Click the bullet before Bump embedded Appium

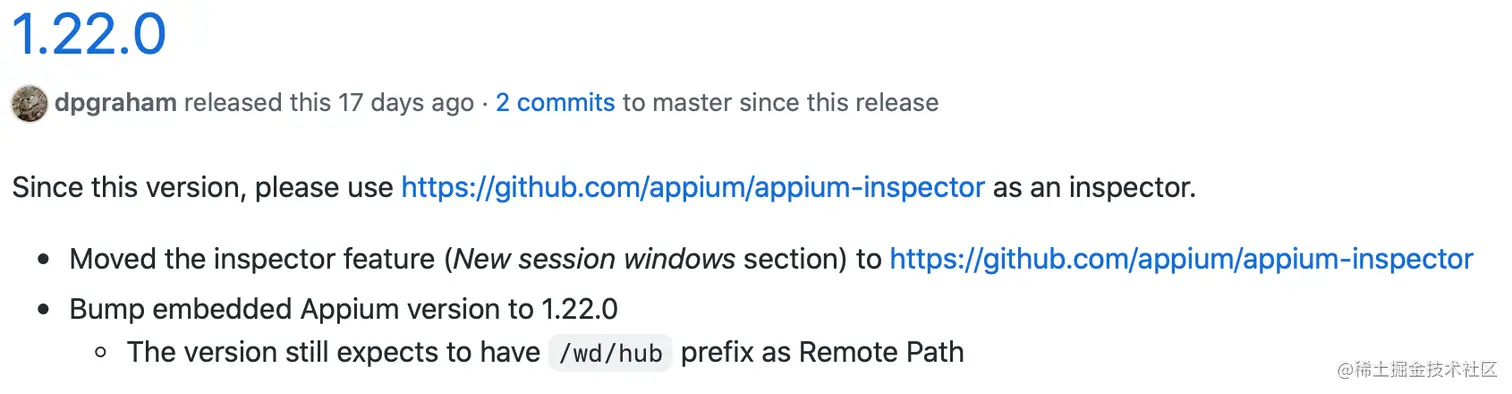[43, 310]
